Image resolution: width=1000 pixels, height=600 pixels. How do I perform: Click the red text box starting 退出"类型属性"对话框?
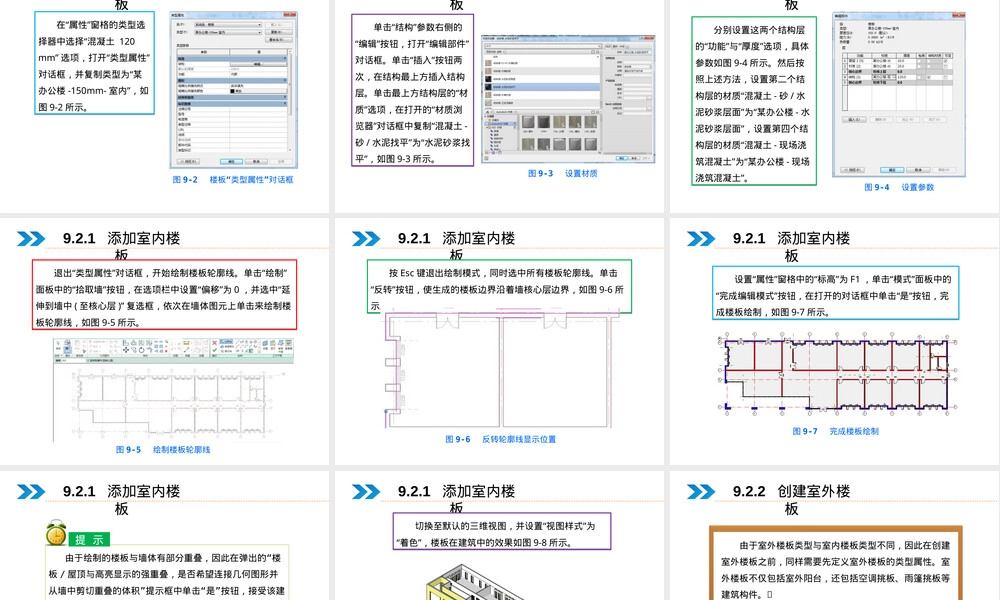click(165, 295)
